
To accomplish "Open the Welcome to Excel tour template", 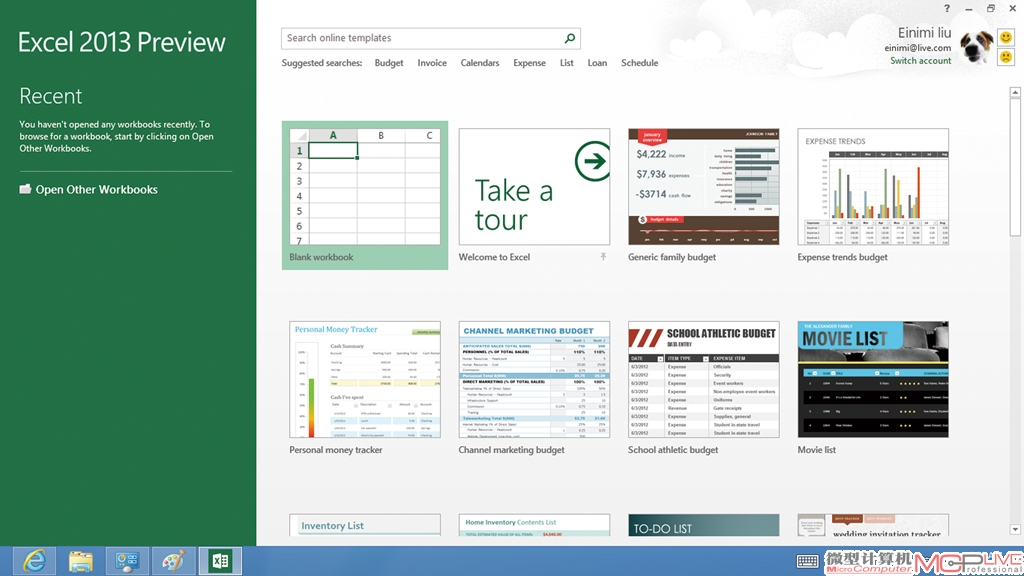I will 534,187.
